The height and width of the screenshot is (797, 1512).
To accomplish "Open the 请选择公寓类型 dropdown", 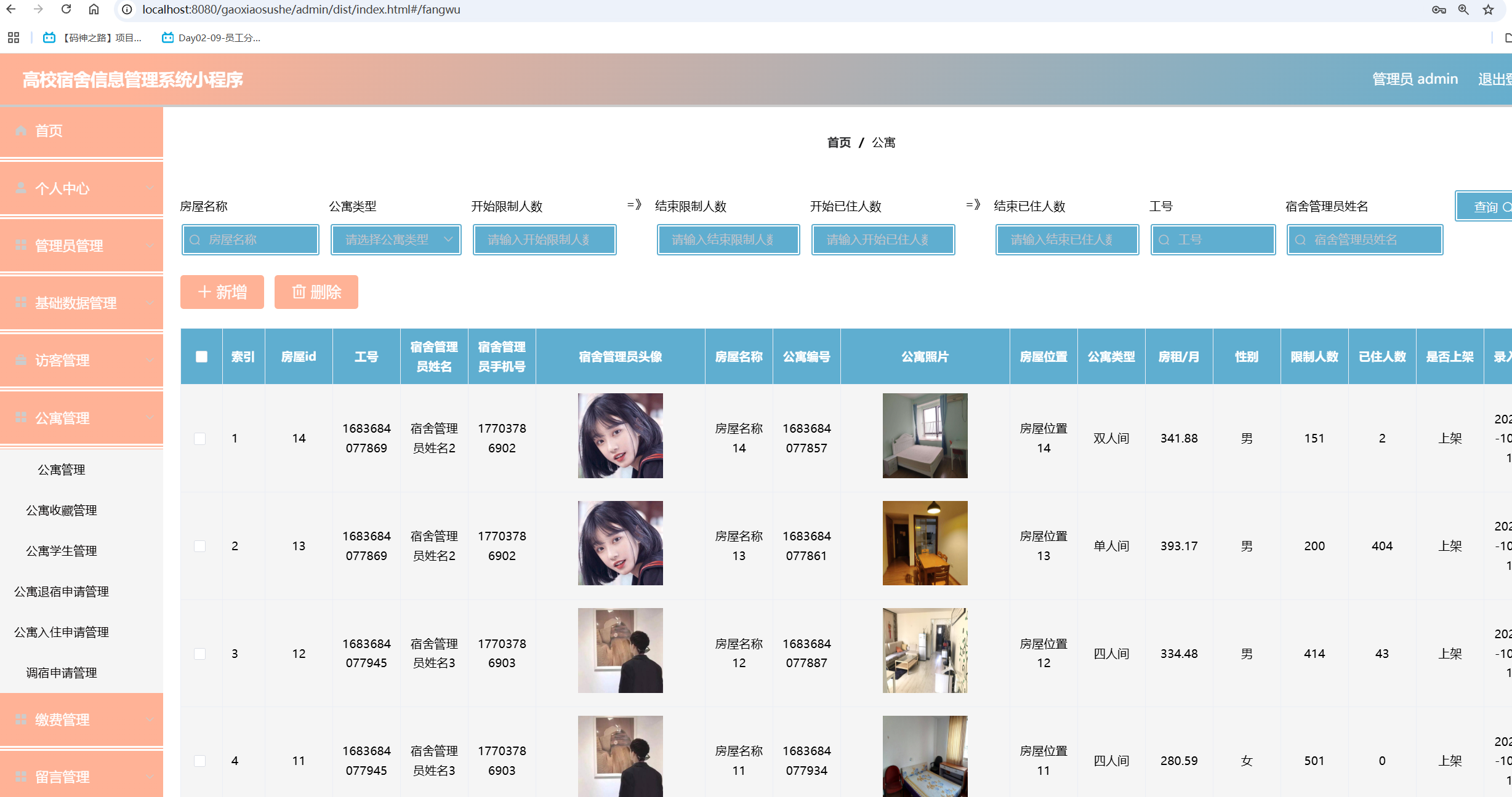I will click(x=396, y=240).
